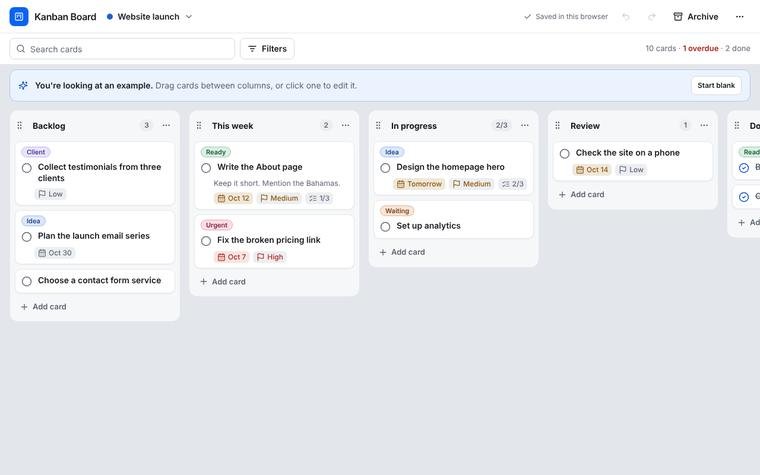Click the Archive button
The width and height of the screenshot is (760, 475).
[696, 17]
